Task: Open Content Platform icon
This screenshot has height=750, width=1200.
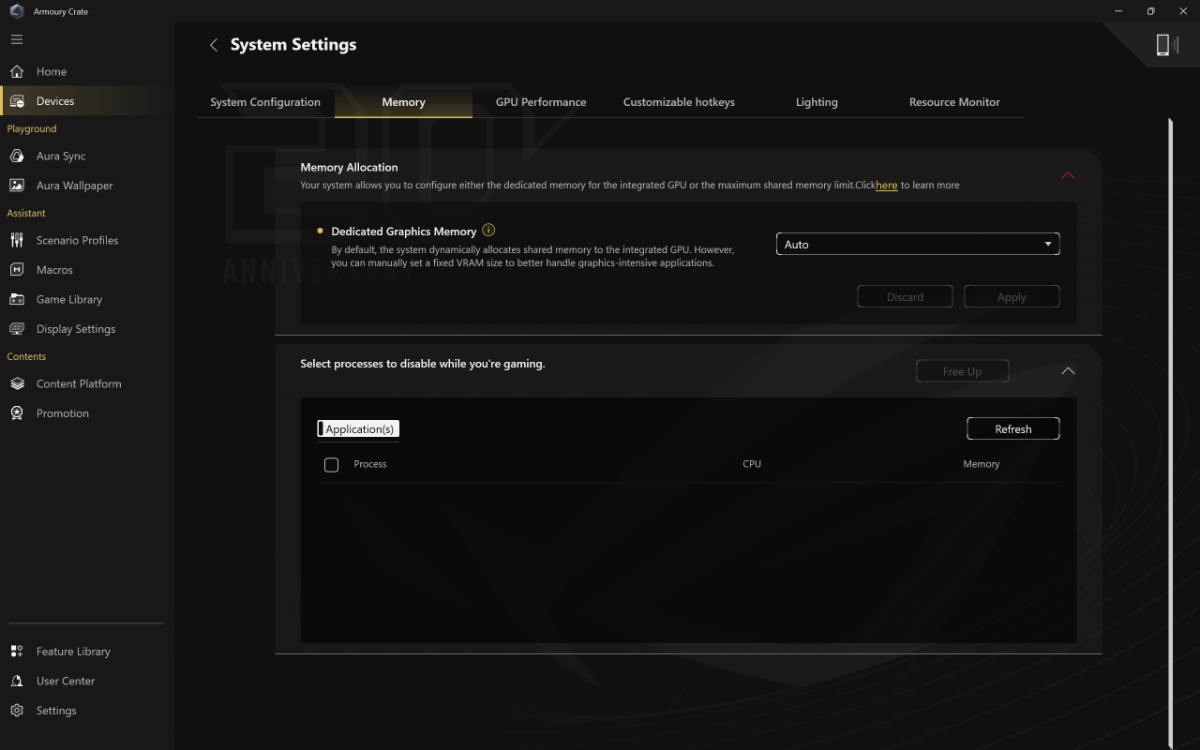Action: pos(16,384)
